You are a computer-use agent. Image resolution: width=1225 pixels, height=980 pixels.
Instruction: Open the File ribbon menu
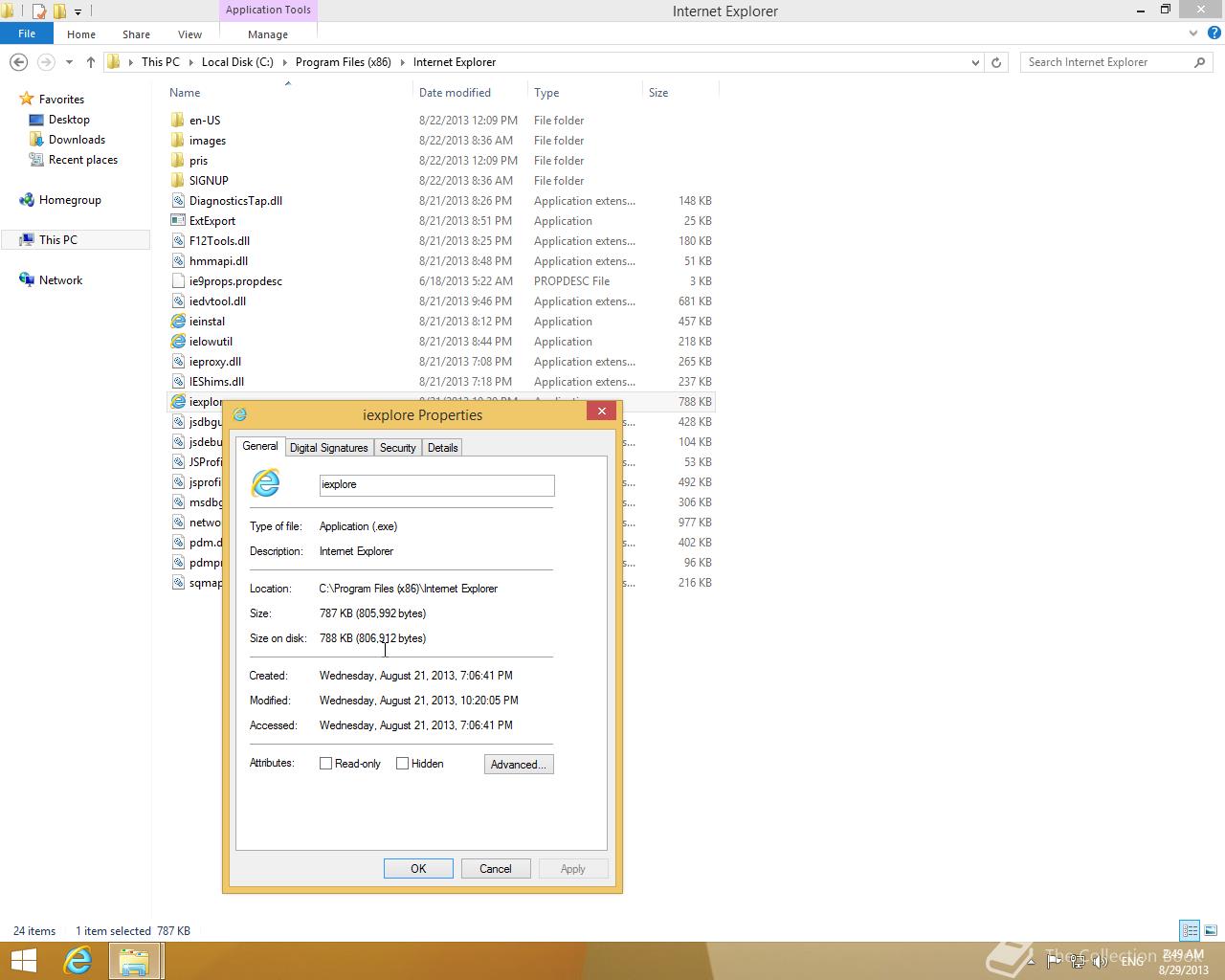tap(27, 33)
